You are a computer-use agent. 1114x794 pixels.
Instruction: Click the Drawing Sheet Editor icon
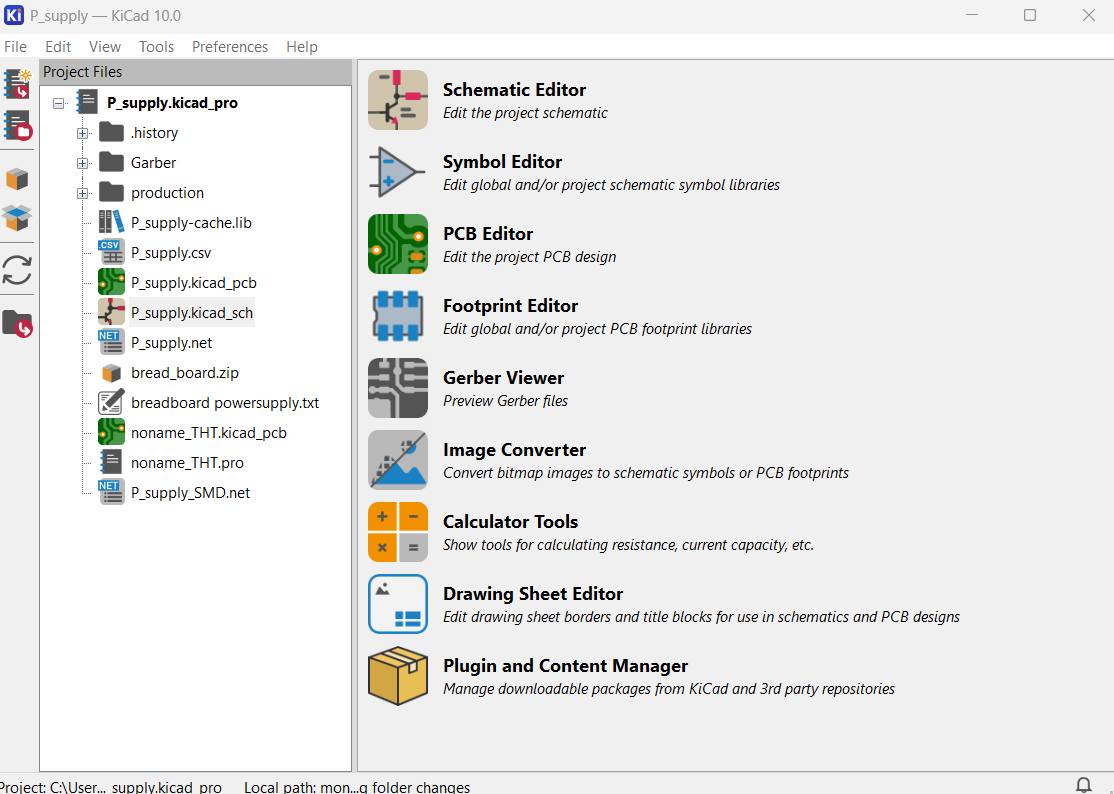click(x=398, y=604)
